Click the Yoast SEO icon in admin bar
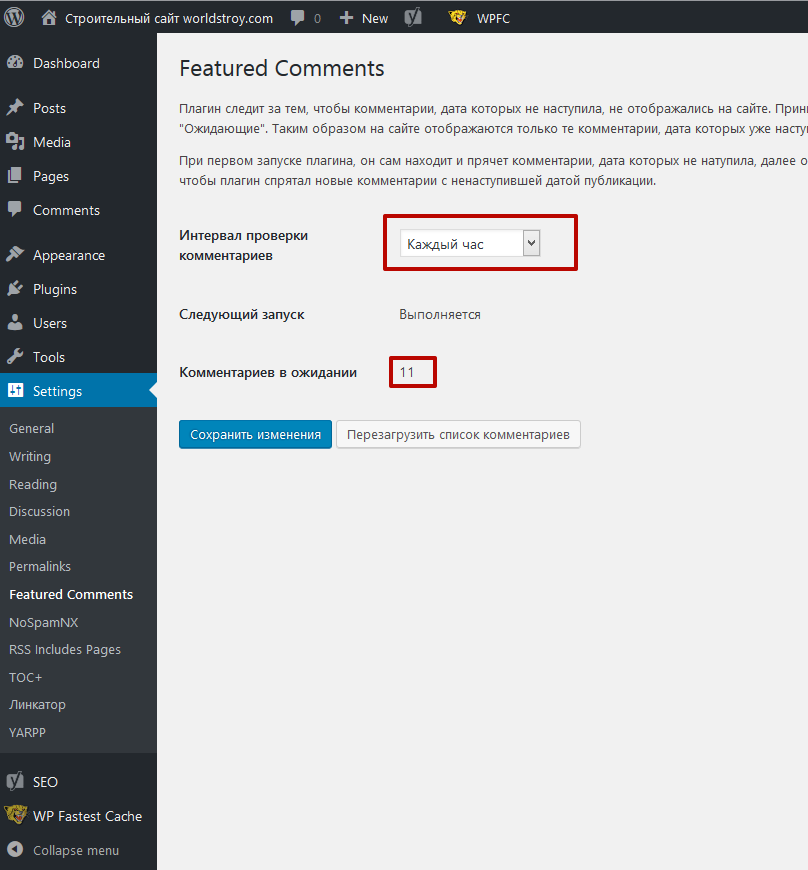This screenshot has height=870, width=808. pos(412,18)
